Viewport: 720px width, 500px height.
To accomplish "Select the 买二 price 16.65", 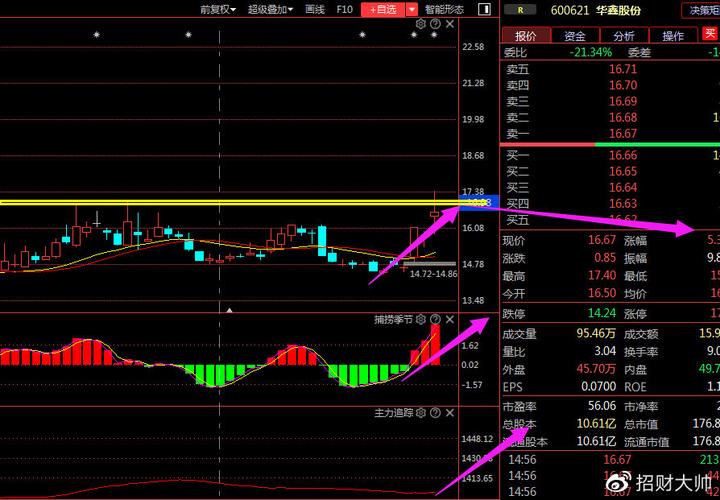I will (x=623, y=171).
